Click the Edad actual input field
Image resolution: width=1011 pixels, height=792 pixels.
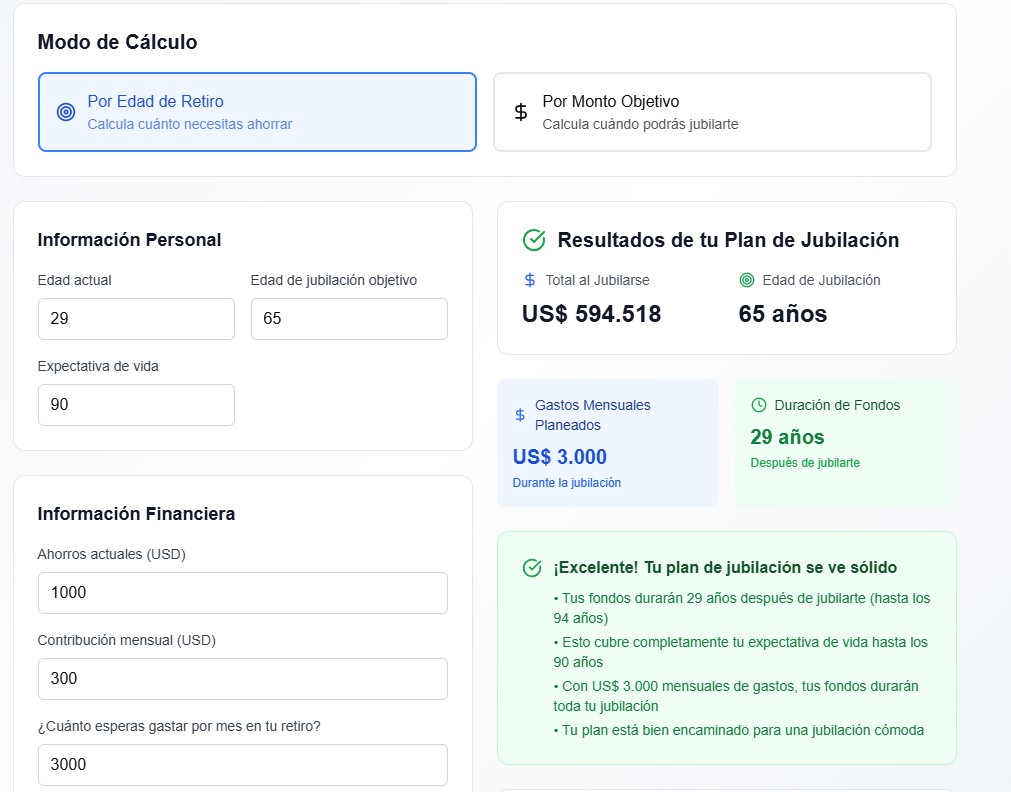[x=136, y=318]
